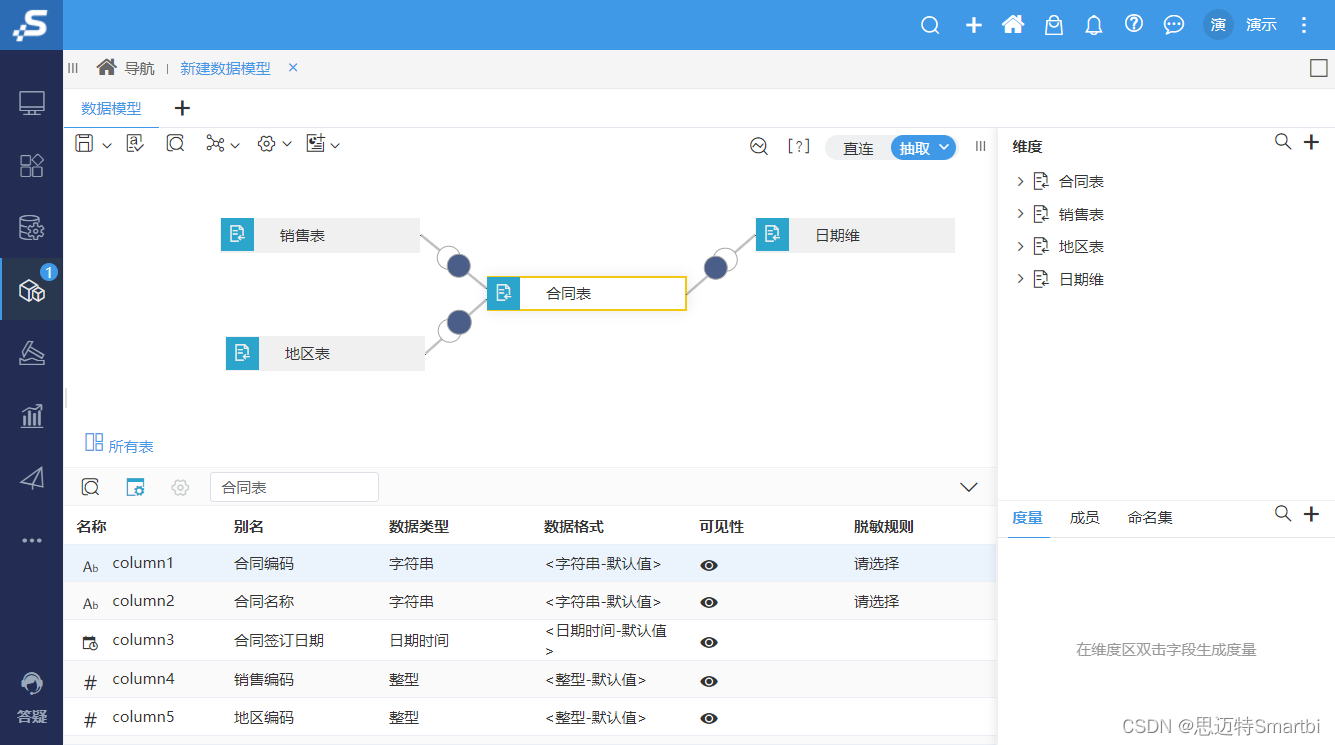This screenshot has width=1335, height=745.
Task: Toggle visibility eye for column4
Action: [709, 681]
